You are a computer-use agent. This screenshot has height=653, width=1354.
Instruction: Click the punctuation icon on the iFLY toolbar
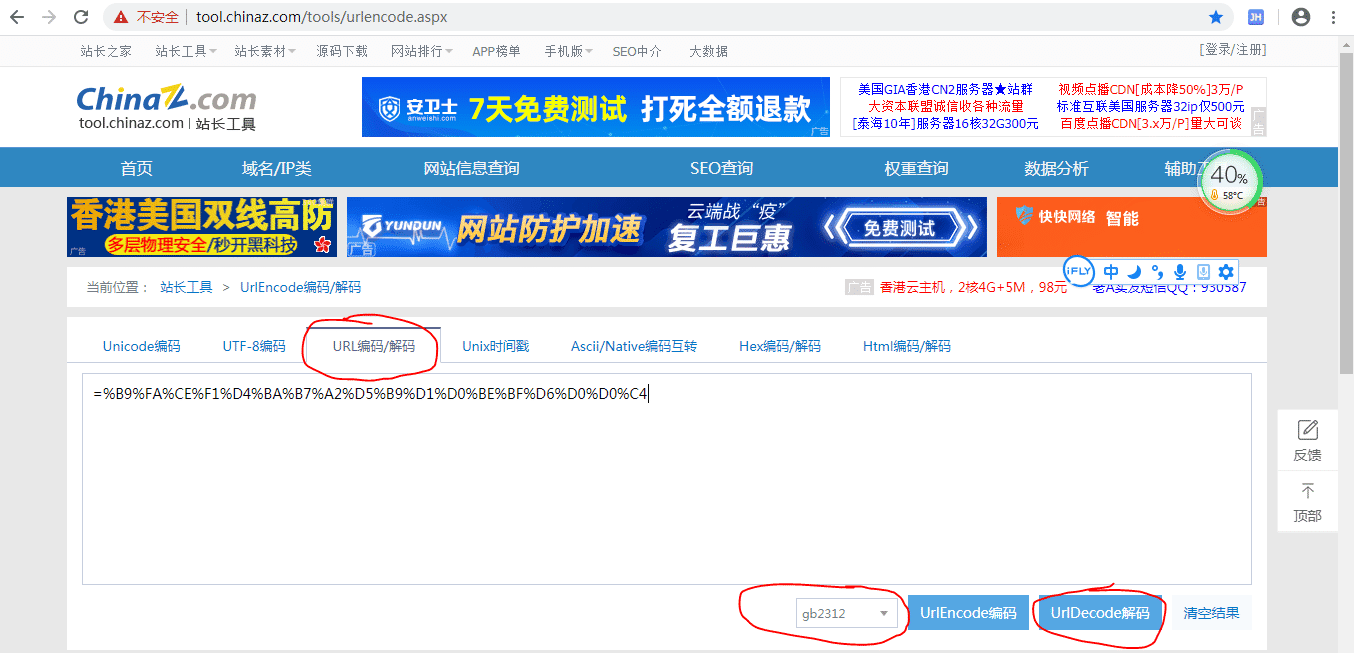click(1157, 271)
